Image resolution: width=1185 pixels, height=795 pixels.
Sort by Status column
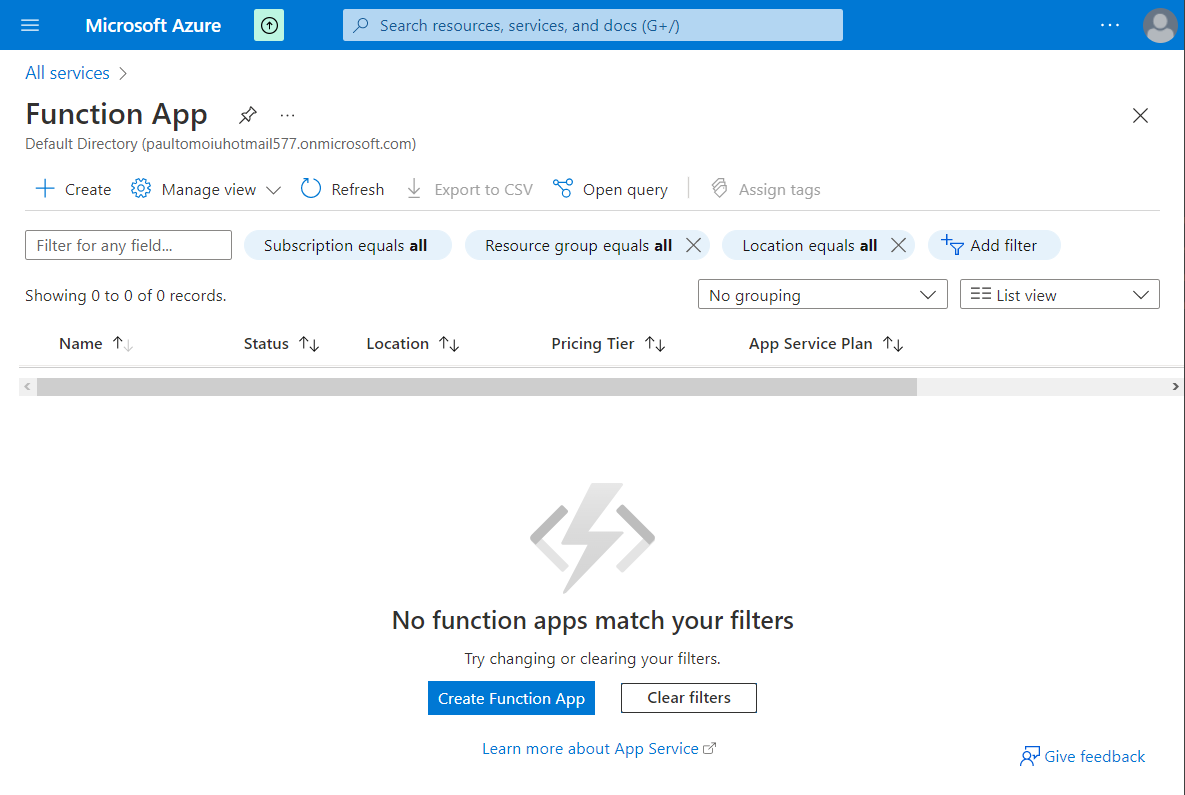(x=281, y=344)
